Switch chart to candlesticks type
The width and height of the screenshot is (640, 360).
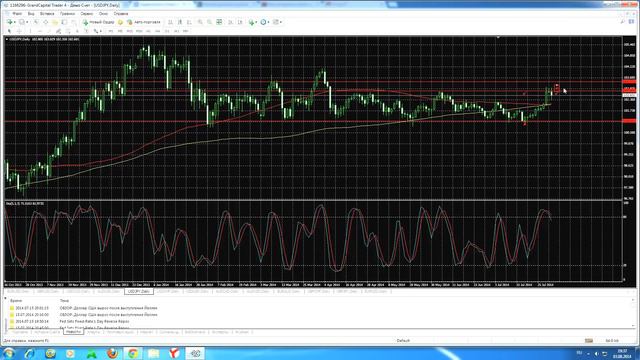click(180, 22)
